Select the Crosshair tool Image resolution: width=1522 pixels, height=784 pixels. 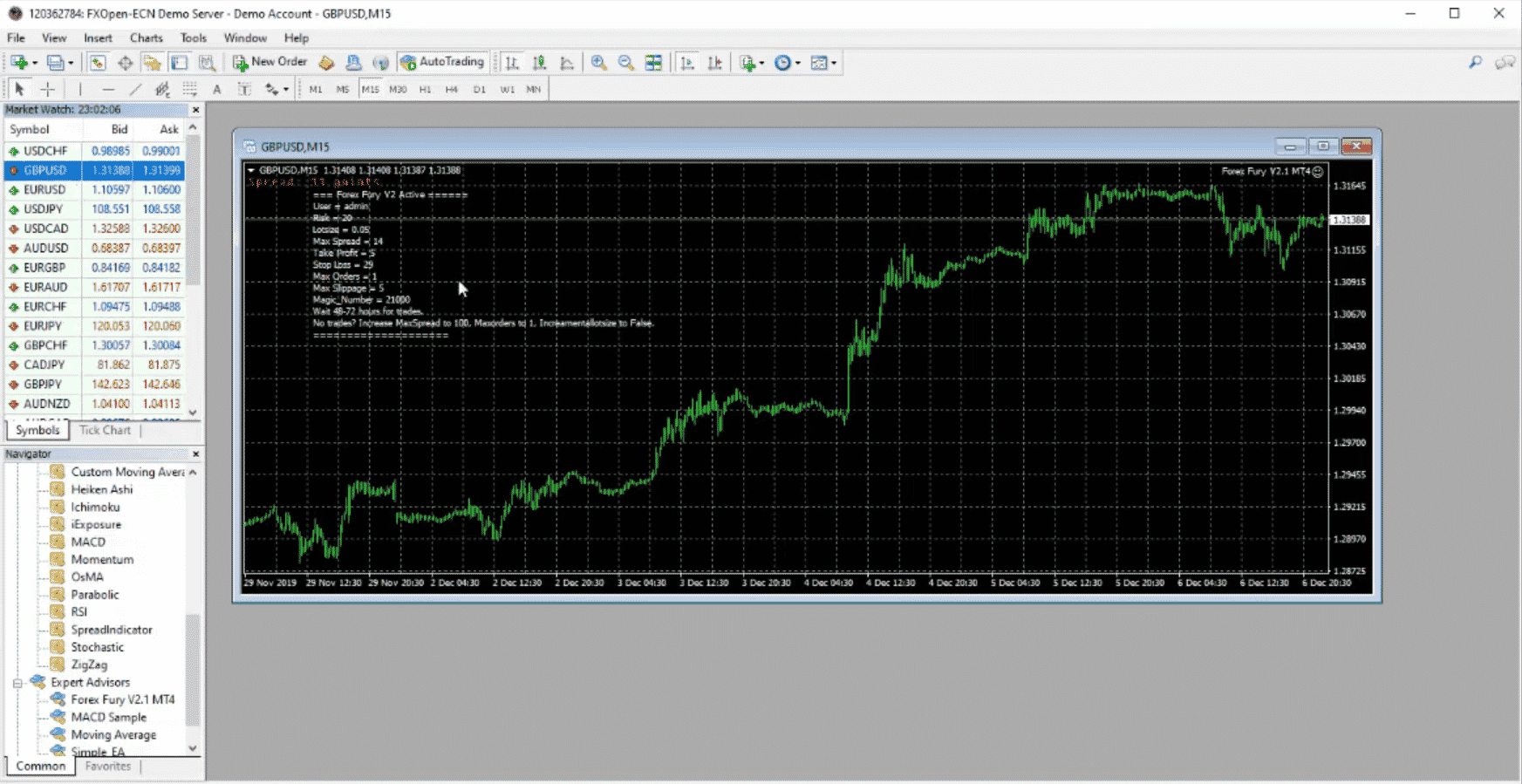(48, 89)
